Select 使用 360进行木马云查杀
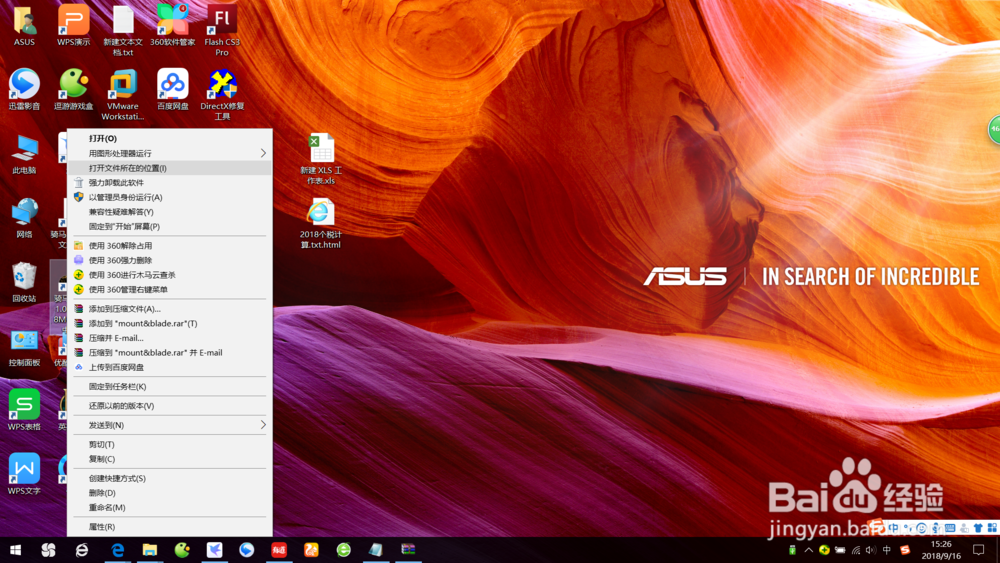Image resolution: width=1000 pixels, height=563 pixels. pos(170,275)
